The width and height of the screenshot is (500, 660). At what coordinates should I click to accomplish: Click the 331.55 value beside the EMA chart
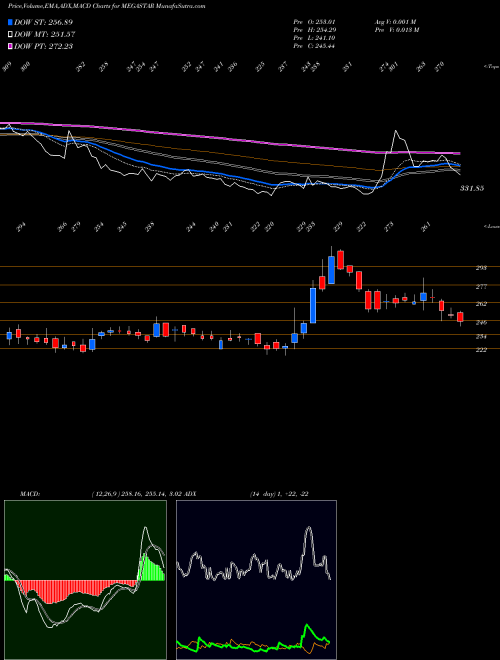click(x=471, y=188)
